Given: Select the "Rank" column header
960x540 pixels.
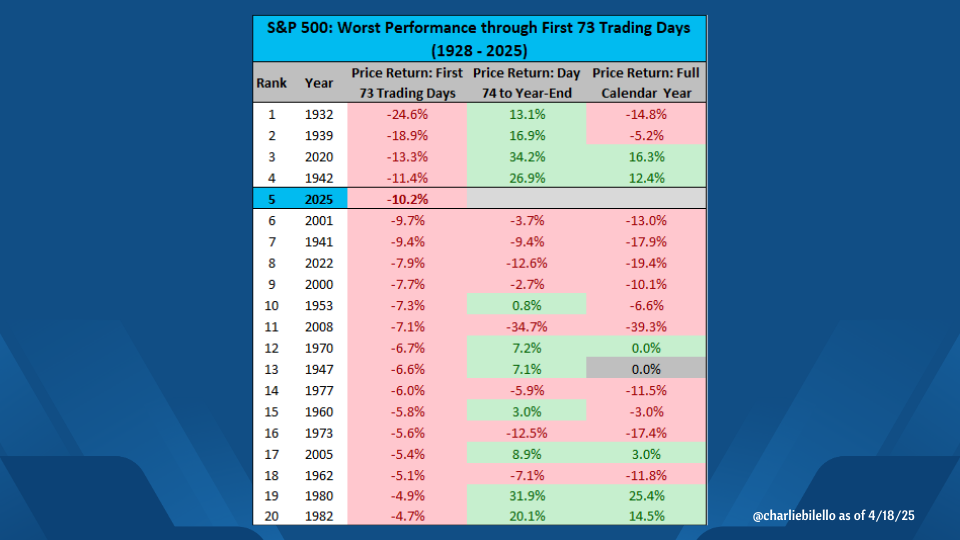Looking at the screenshot, I should pyautogui.click(x=271, y=83).
